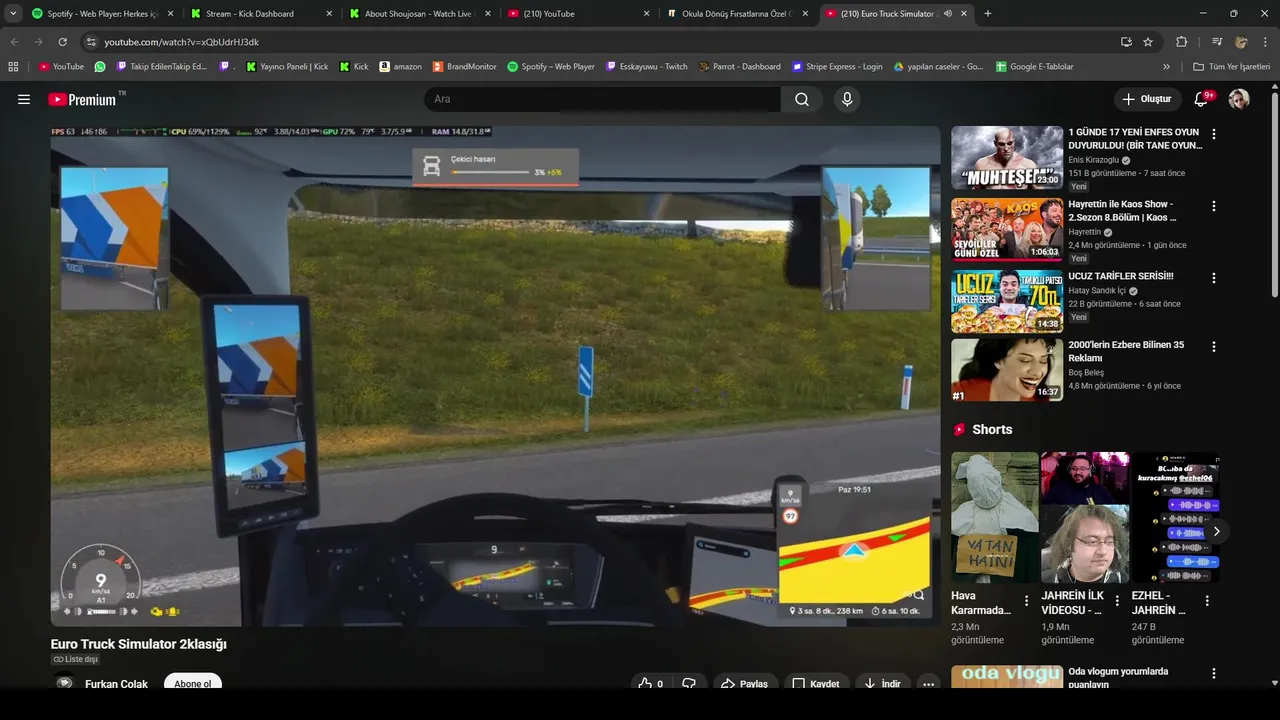Open the account avatar menu
The image size is (1280, 720).
(1239, 99)
